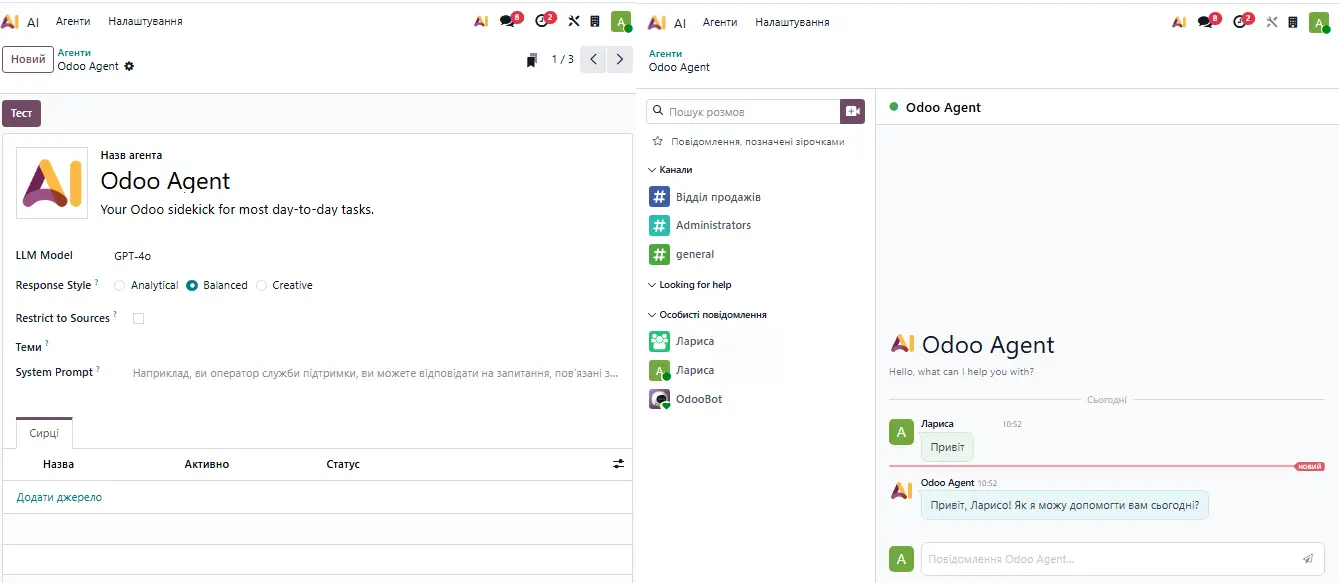Click the debug tools icon in left pane

click(574, 21)
